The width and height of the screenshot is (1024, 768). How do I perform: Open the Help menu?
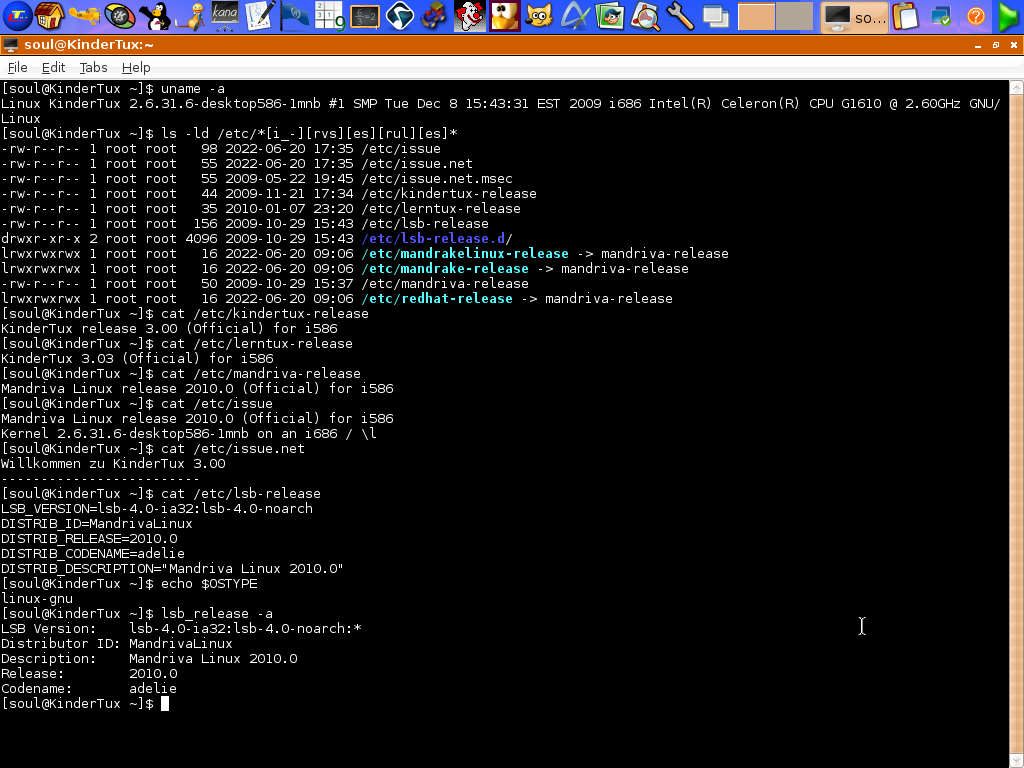click(x=136, y=67)
